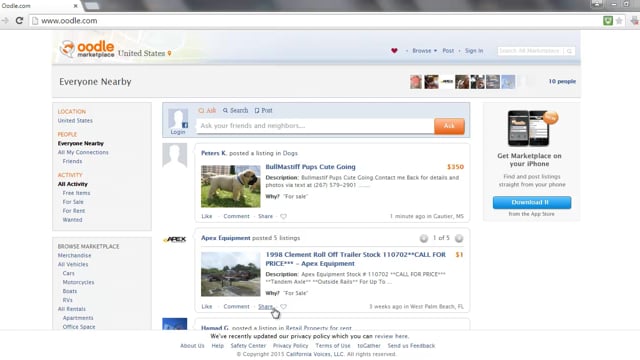Select United States under Location

[x=75, y=121]
